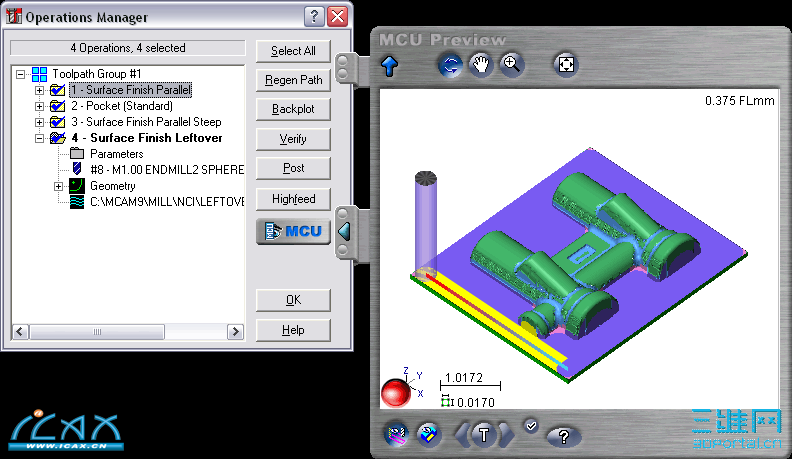Image resolution: width=792 pixels, height=459 pixels.
Task: Click the blue up-arrow icon in MCU Preview
Action: (389, 66)
